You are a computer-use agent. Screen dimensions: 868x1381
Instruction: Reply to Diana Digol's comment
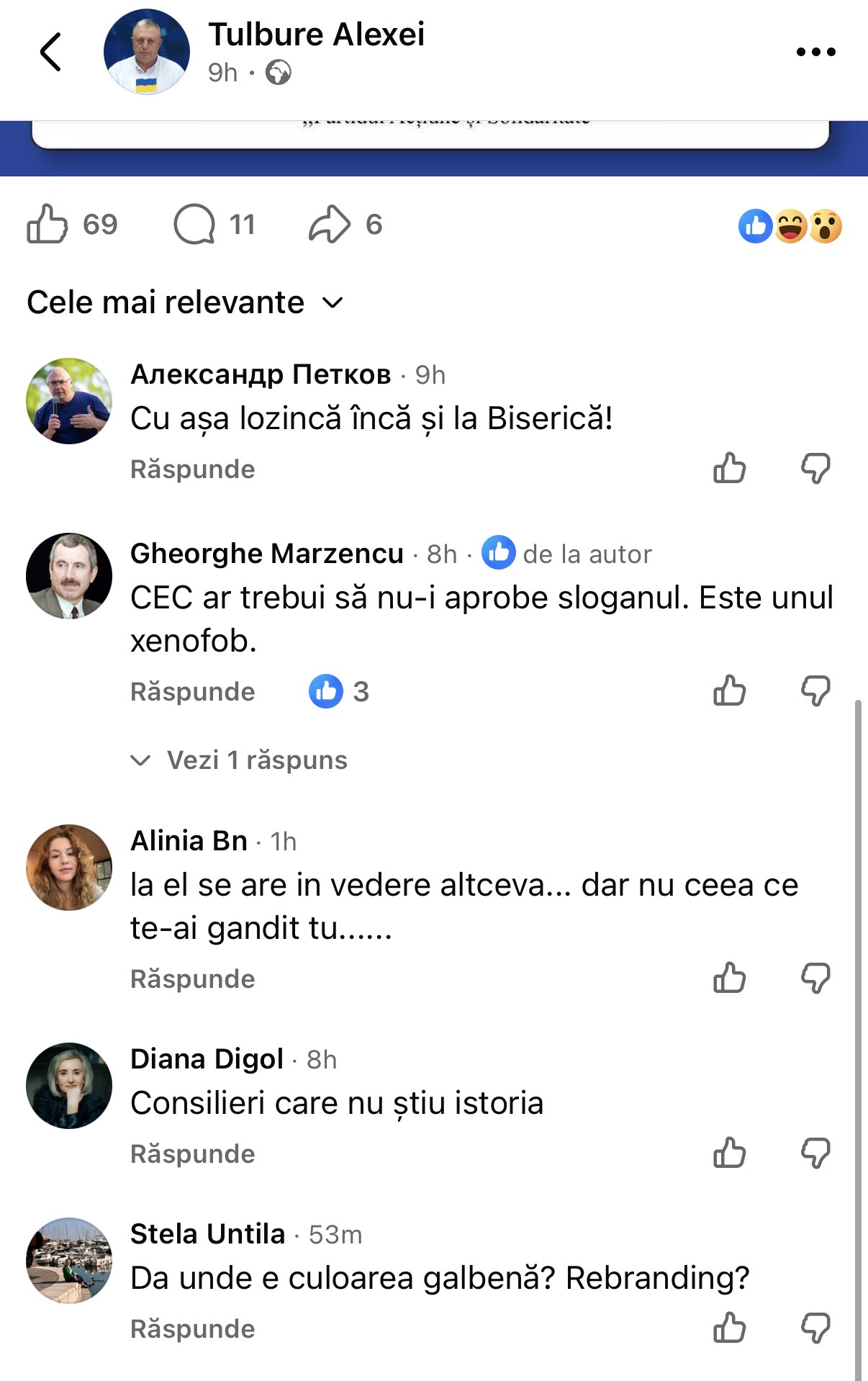[193, 1154]
